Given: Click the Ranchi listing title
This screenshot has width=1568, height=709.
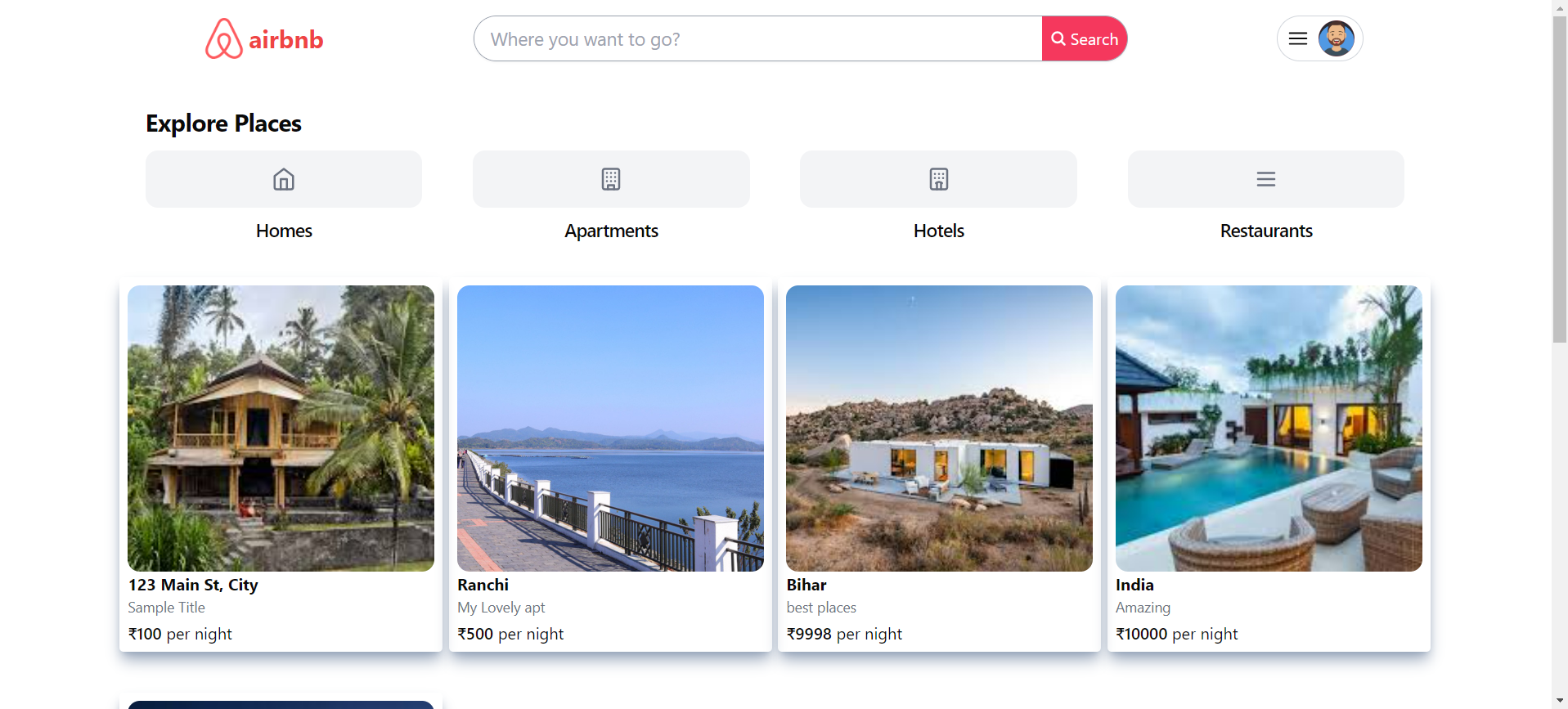Looking at the screenshot, I should tap(483, 585).
